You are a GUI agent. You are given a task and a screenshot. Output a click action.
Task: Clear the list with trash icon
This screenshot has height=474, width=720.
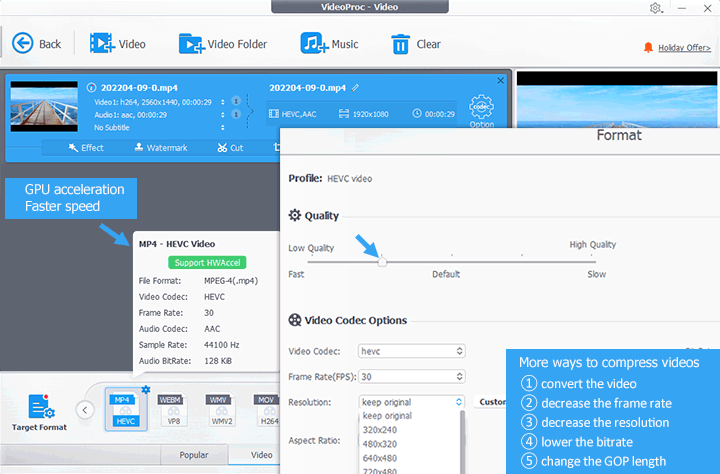[400, 44]
